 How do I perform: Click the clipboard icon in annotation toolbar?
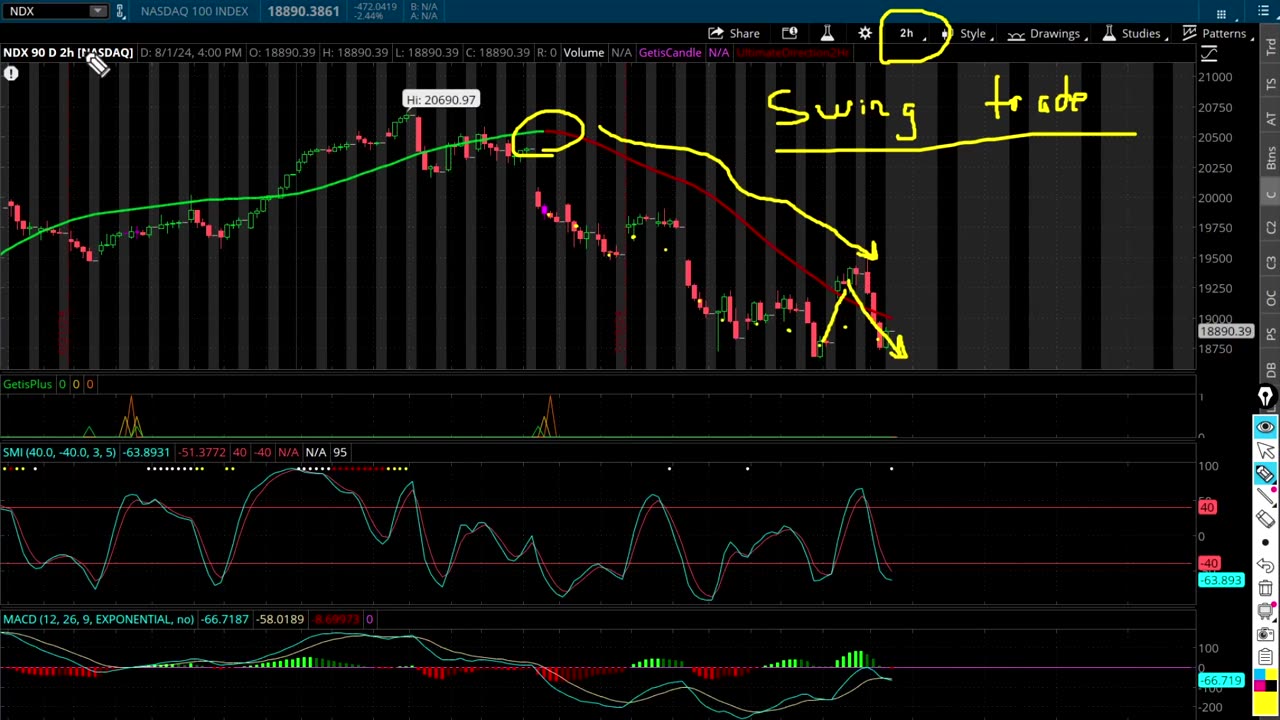[x=1265, y=657]
